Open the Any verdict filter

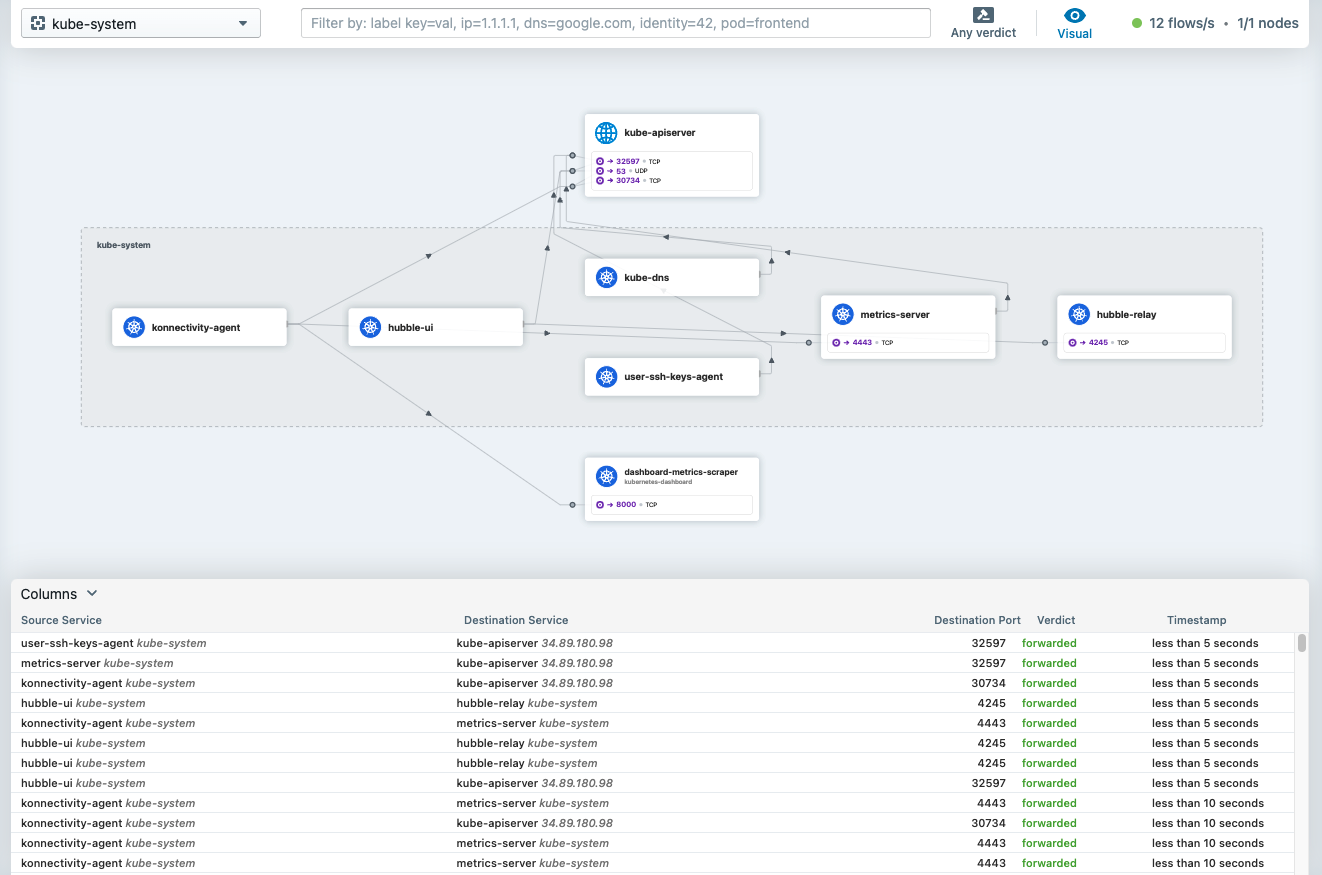pos(983,23)
